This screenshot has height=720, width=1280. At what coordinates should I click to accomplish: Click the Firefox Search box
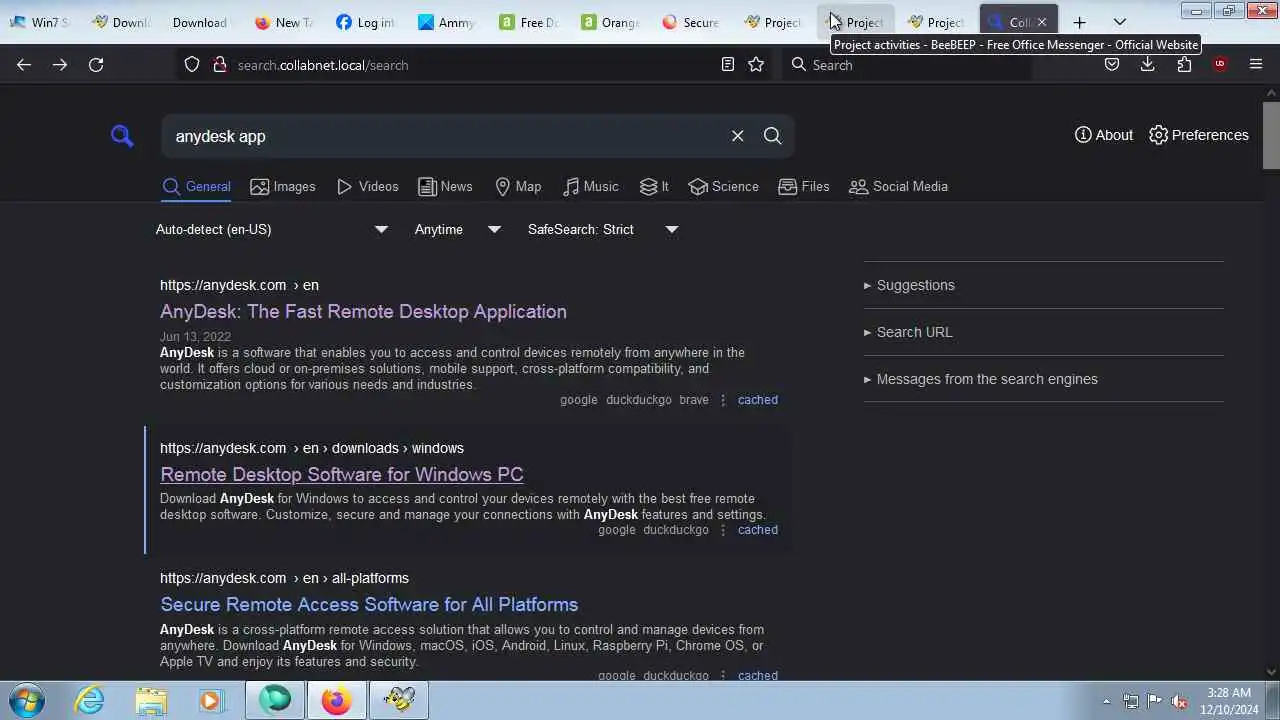(908, 64)
